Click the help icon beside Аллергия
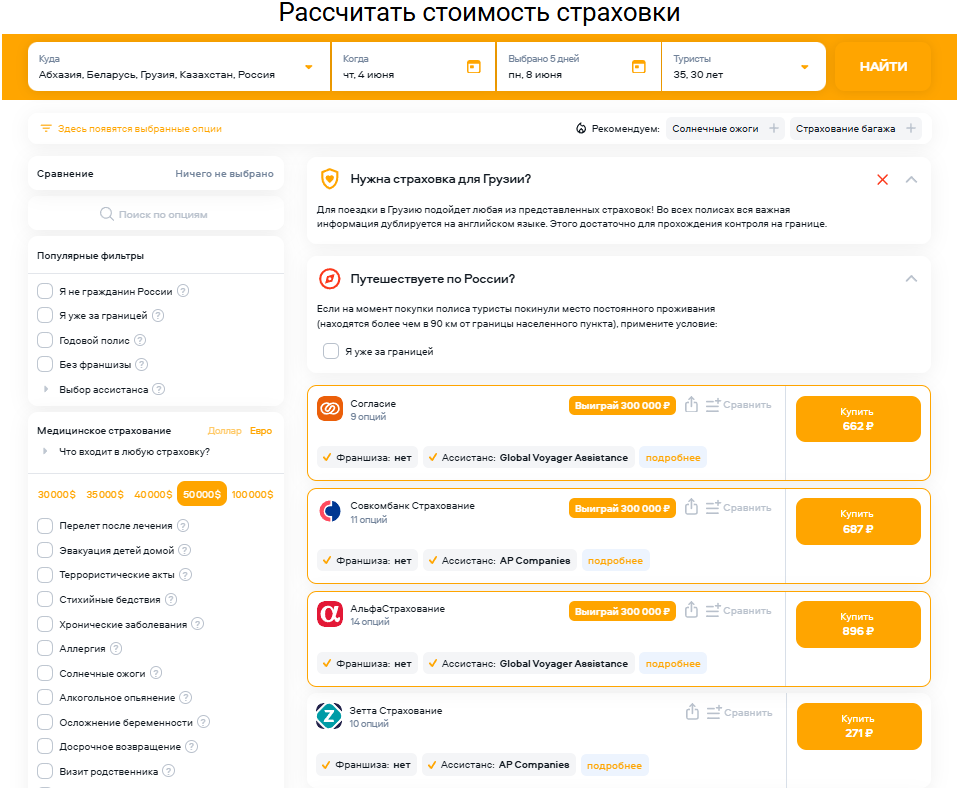Image resolution: width=962 pixels, height=788 pixels. point(117,649)
